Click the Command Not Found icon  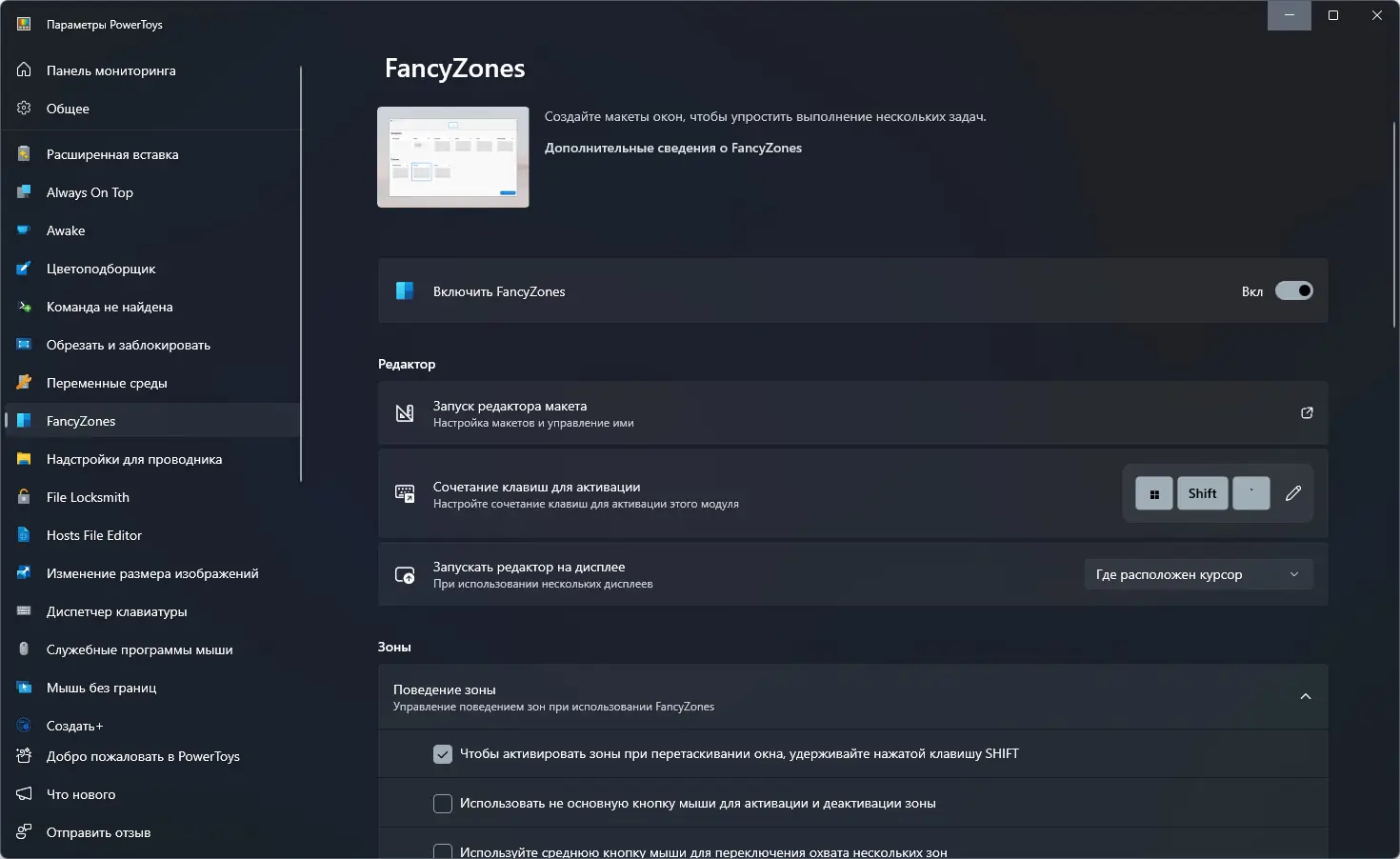(24, 306)
